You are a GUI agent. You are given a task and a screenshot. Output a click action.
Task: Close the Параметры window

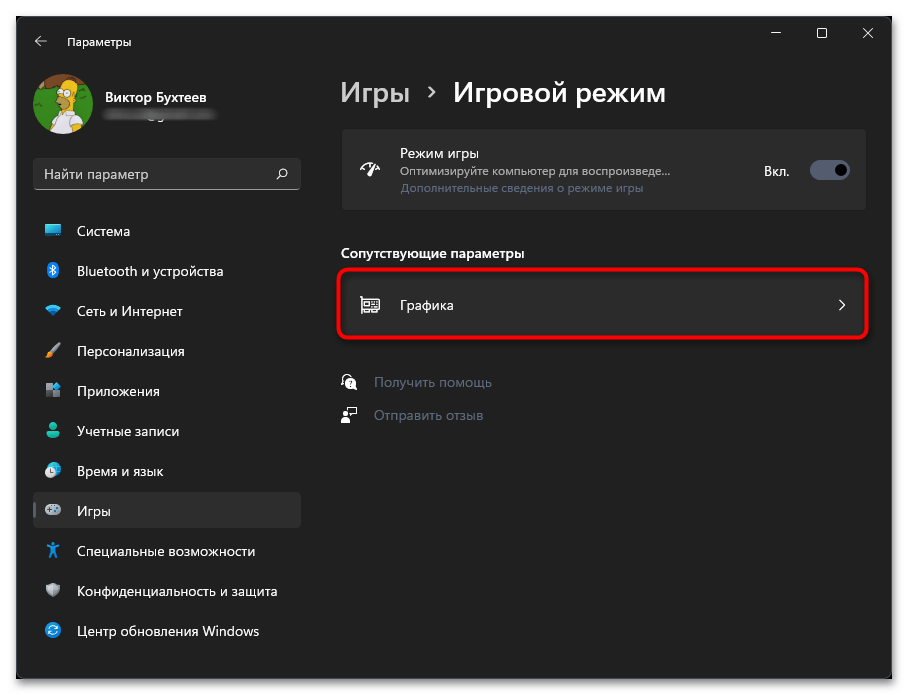867,33
